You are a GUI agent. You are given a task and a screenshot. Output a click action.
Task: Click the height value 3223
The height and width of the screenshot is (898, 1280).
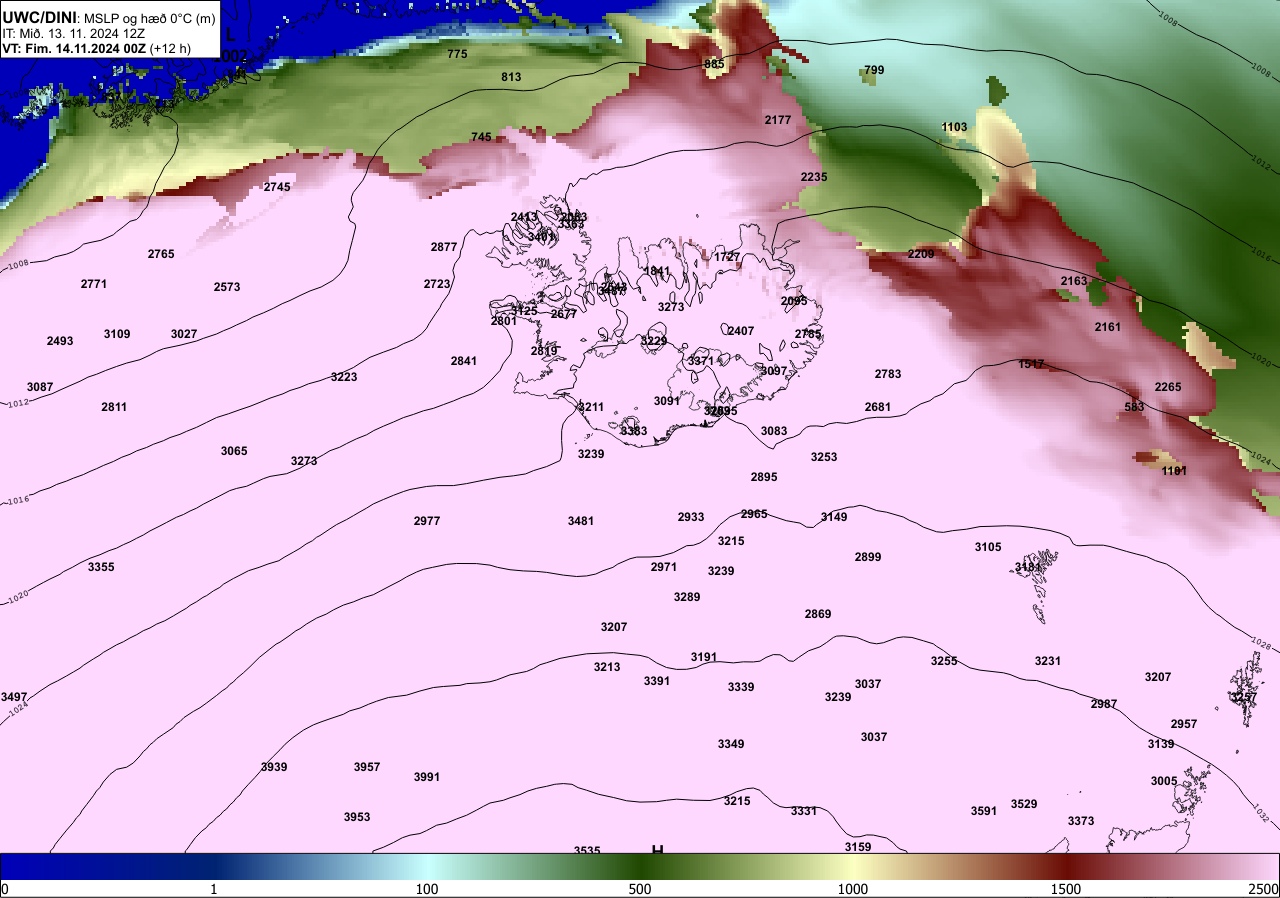pyautogui.click(x=344, y=377)
